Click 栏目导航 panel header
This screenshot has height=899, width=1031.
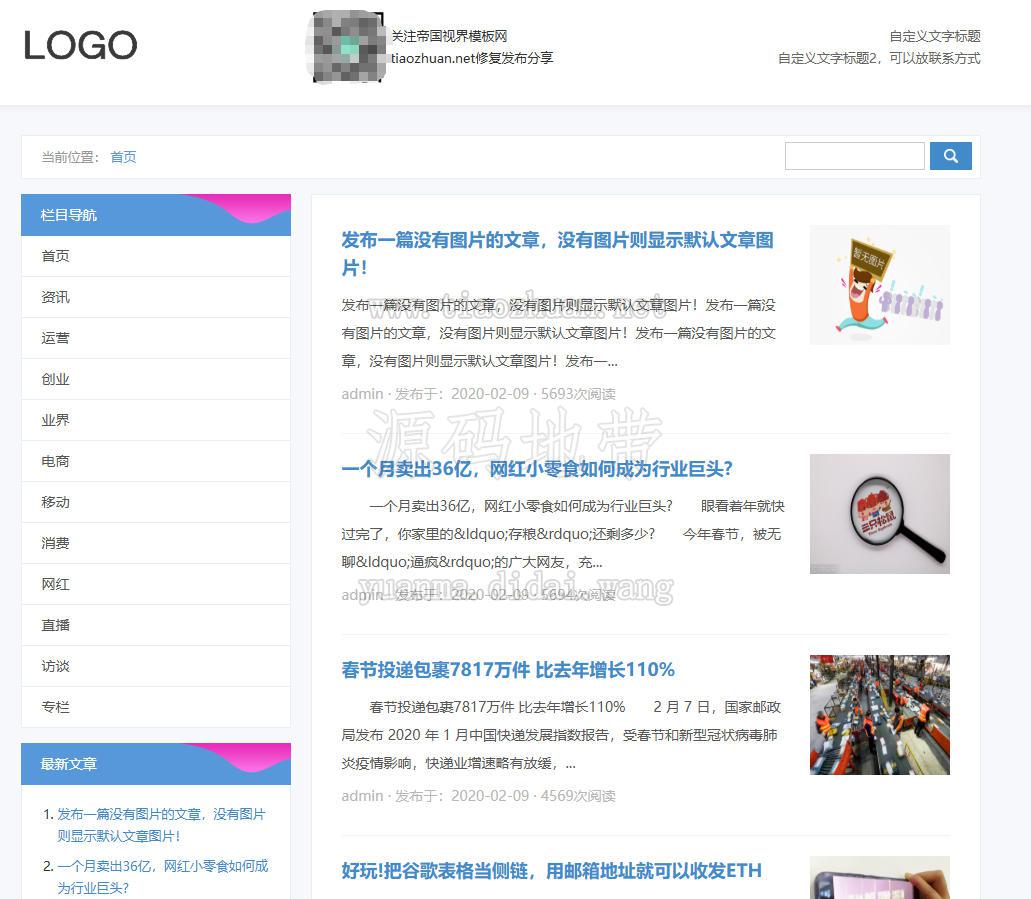click(x=156, y=215)
